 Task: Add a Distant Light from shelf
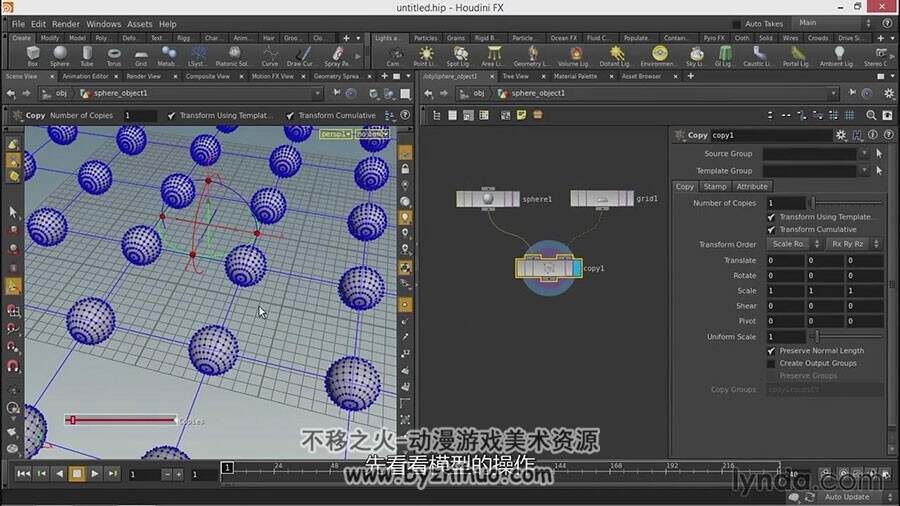616,56
